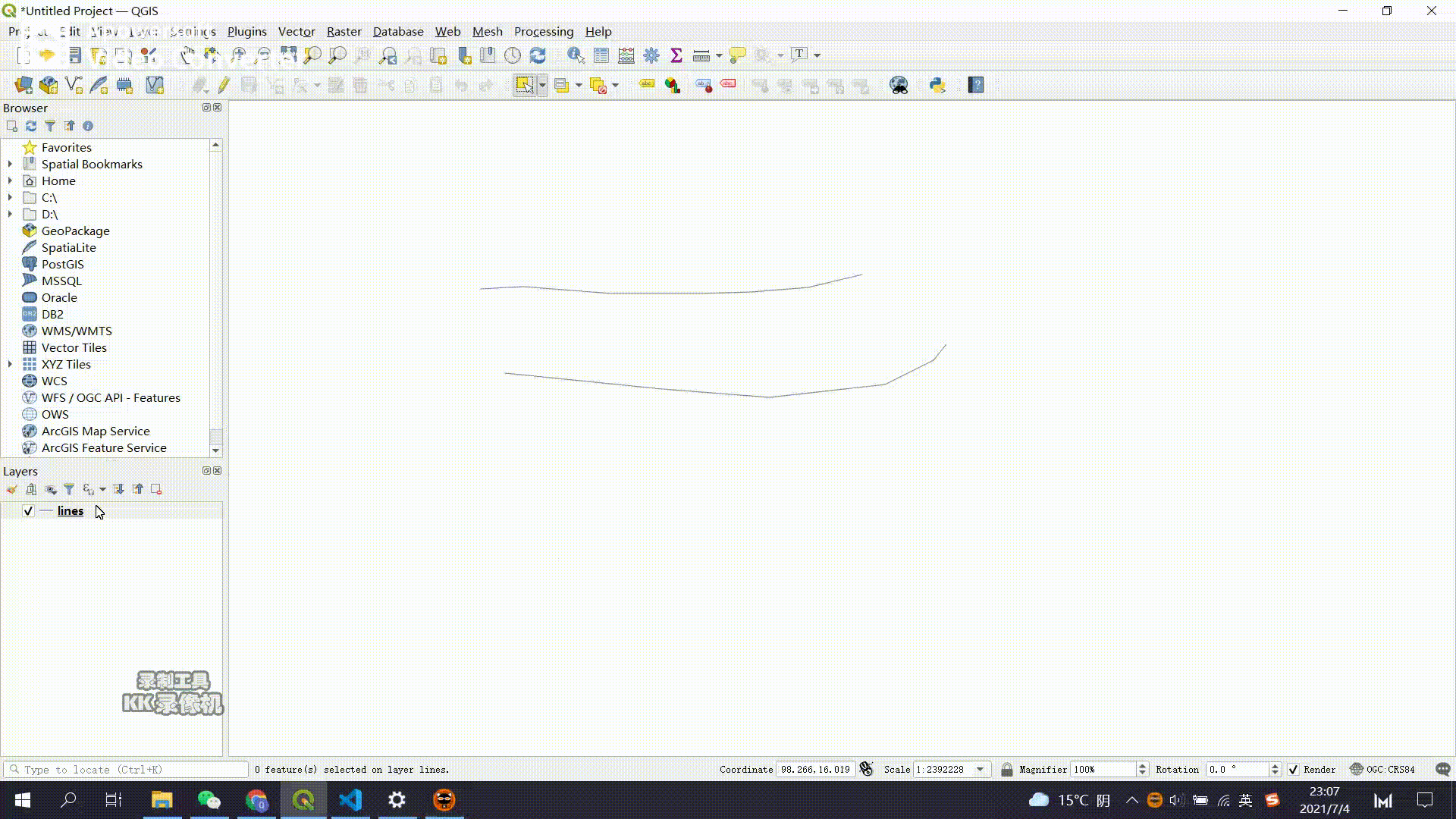This screenshot has height=819, width=1456.
Task: Toggle the scale lock icon
Action: point(1006,769)
